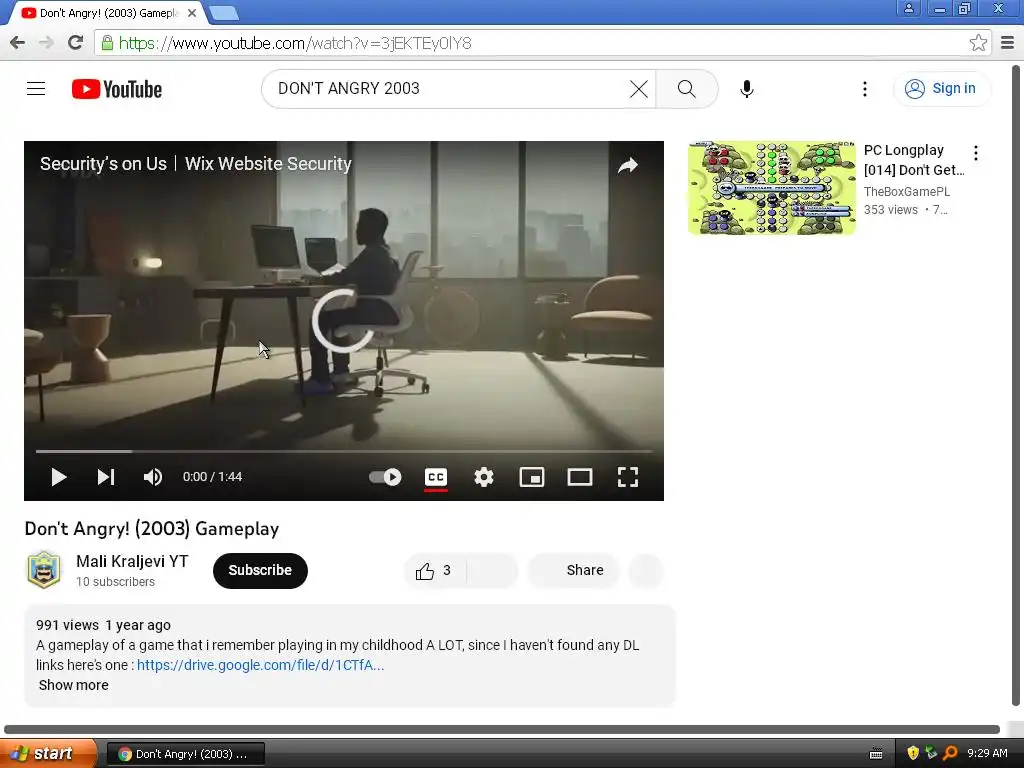Clear the search query text

pyautogui.click(x=639, y=89)
